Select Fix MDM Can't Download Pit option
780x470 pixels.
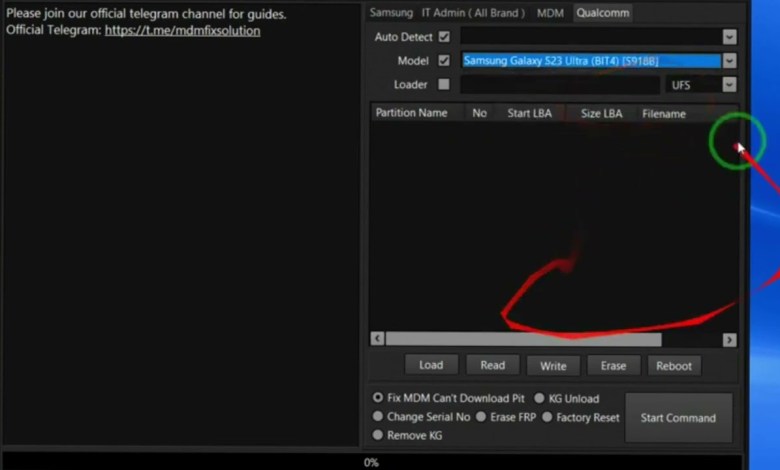click(x=448, y=398)
